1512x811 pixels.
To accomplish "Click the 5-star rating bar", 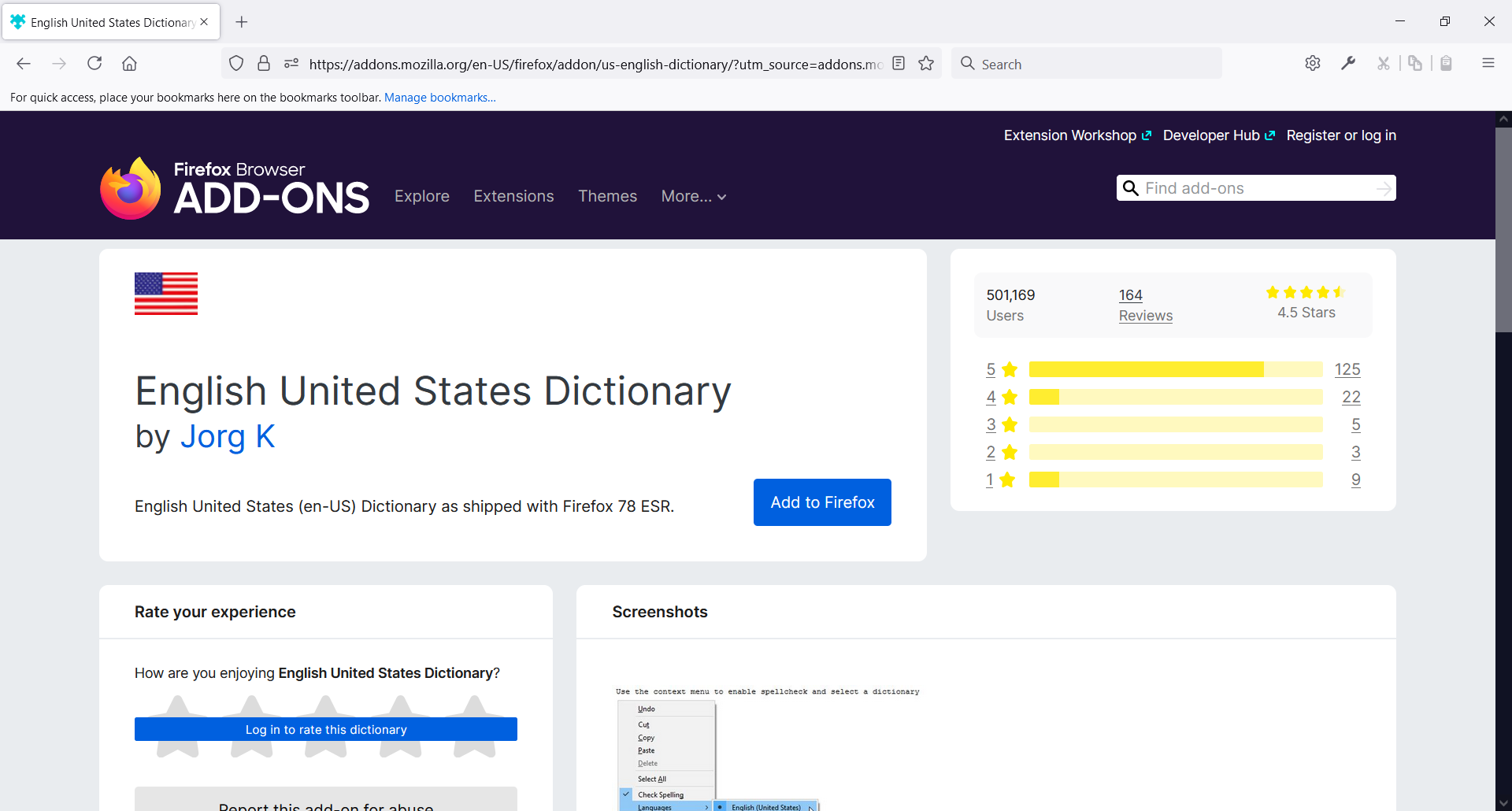I will [1175, 369].
